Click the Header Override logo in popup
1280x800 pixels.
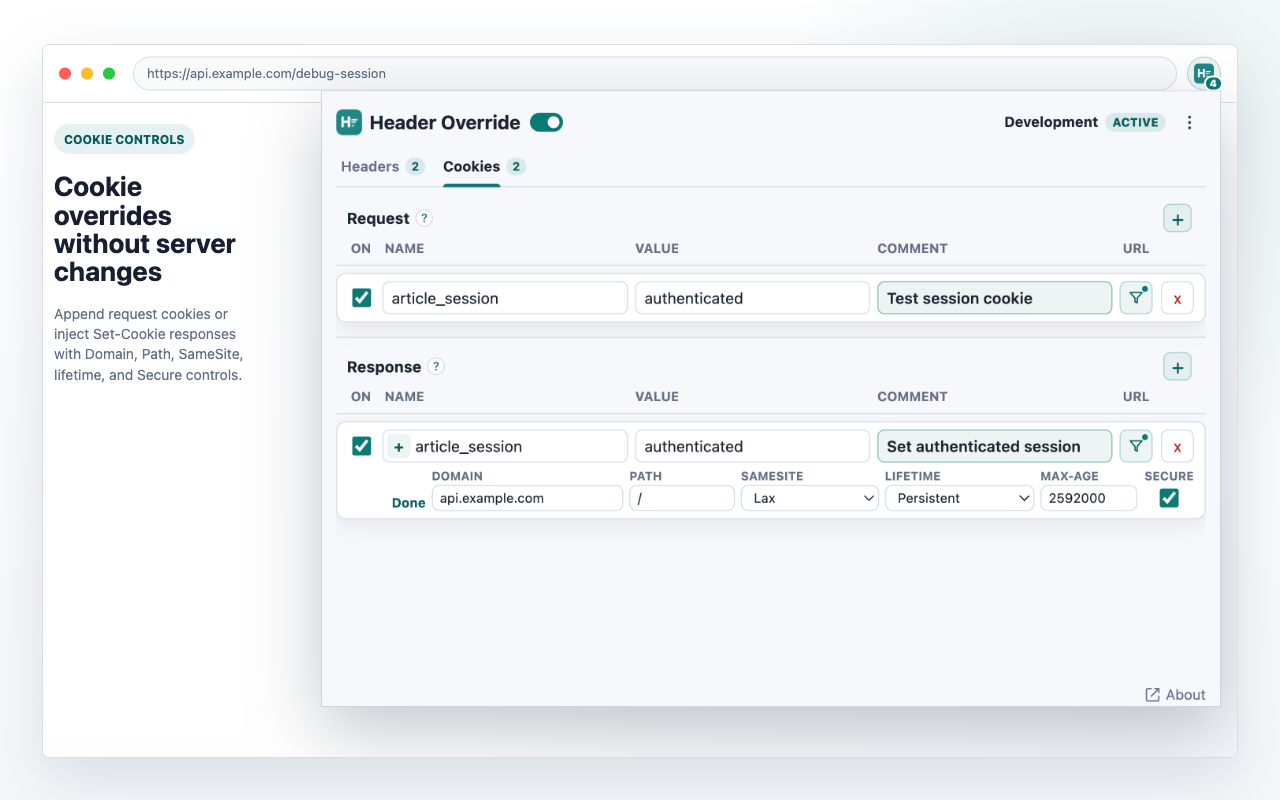coord(349,122)
